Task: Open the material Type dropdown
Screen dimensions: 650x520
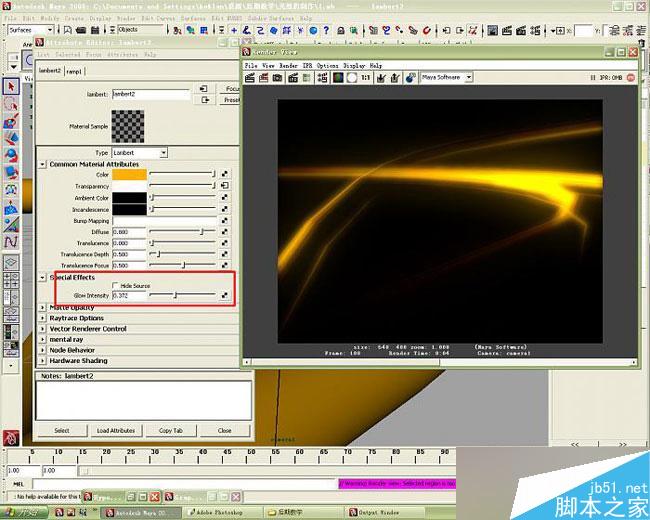Action: (139, 152)
